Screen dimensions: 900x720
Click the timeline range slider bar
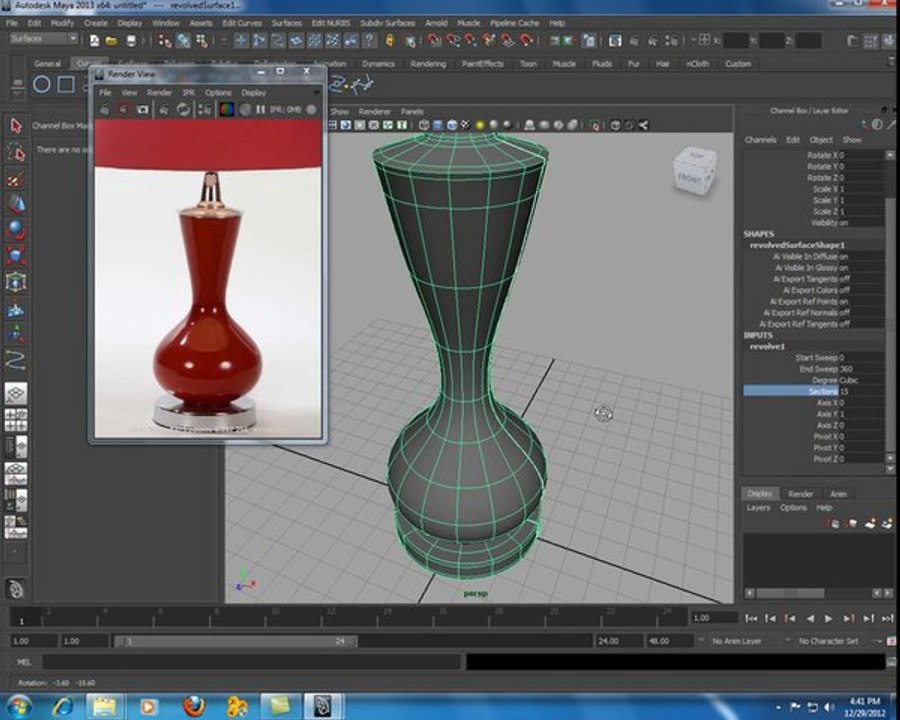point(235,641)
